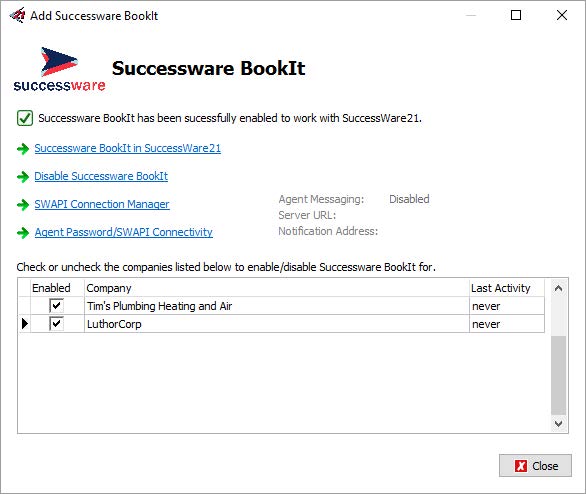This screenshot has width=586, height=494.
Task: Click the LuthorCorp row indicator arrow
Action: point(25,324)
